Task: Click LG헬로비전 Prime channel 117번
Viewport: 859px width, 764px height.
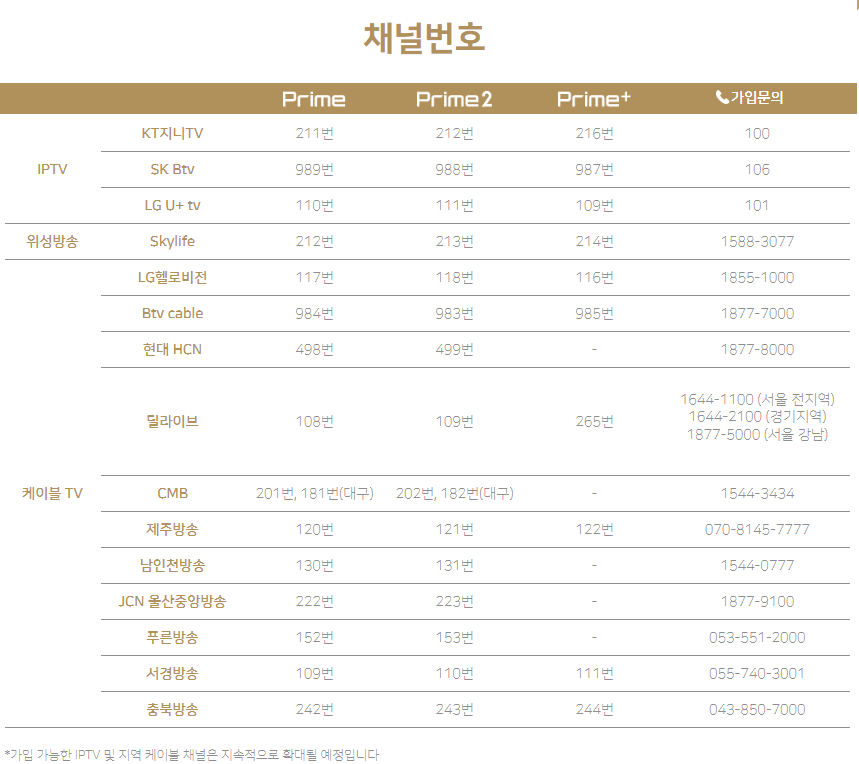Action: click(314, 278)
